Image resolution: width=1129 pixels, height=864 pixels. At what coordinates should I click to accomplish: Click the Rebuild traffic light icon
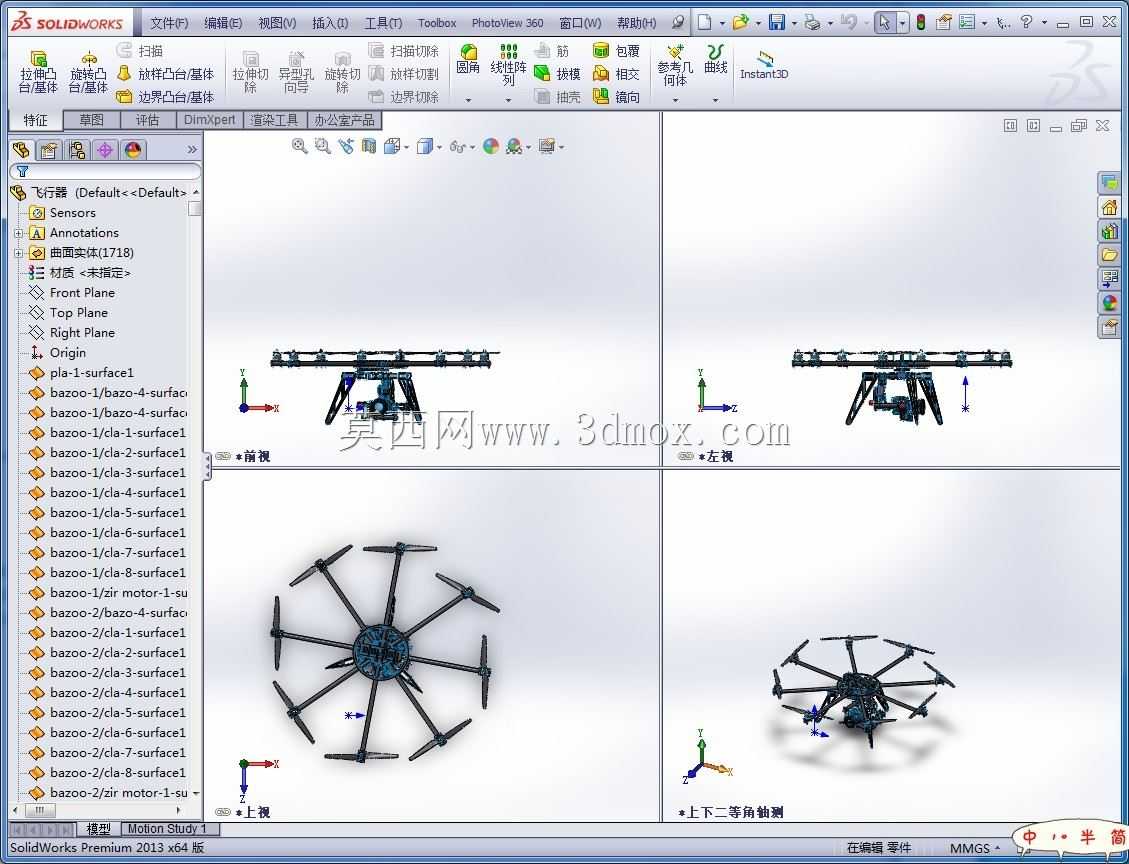coord(920,23)
